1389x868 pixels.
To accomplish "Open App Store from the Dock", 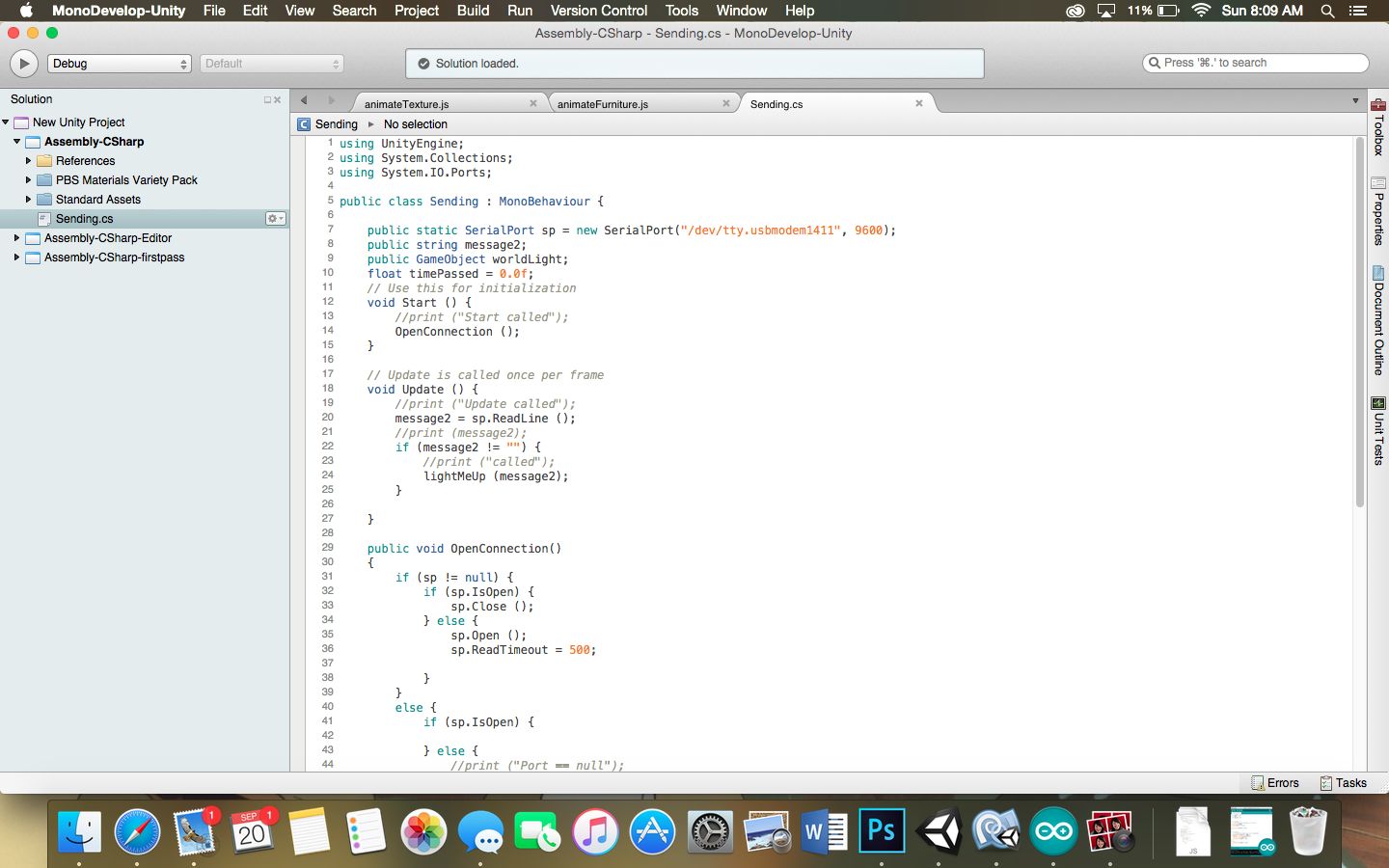I will pos(653,831).
